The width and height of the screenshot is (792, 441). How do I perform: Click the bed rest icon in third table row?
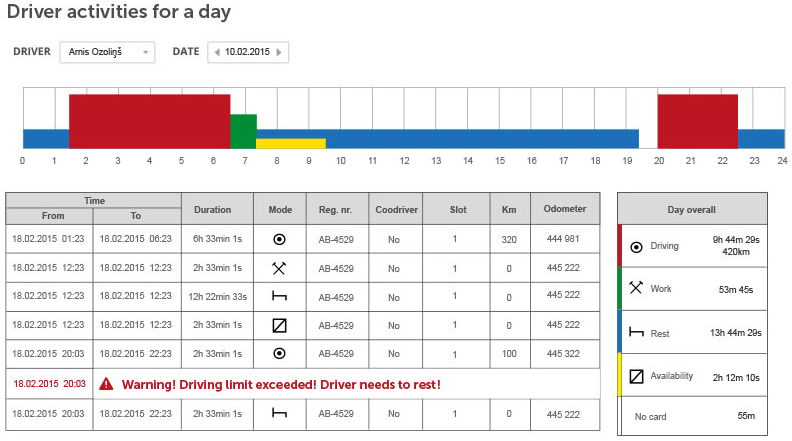280,297
